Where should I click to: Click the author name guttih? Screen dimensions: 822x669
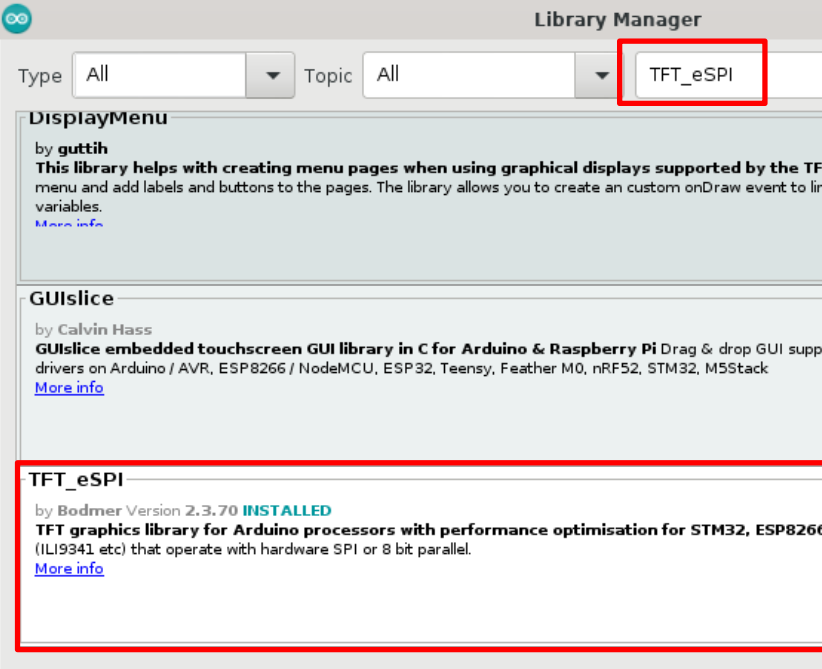[x=83, y=148]
